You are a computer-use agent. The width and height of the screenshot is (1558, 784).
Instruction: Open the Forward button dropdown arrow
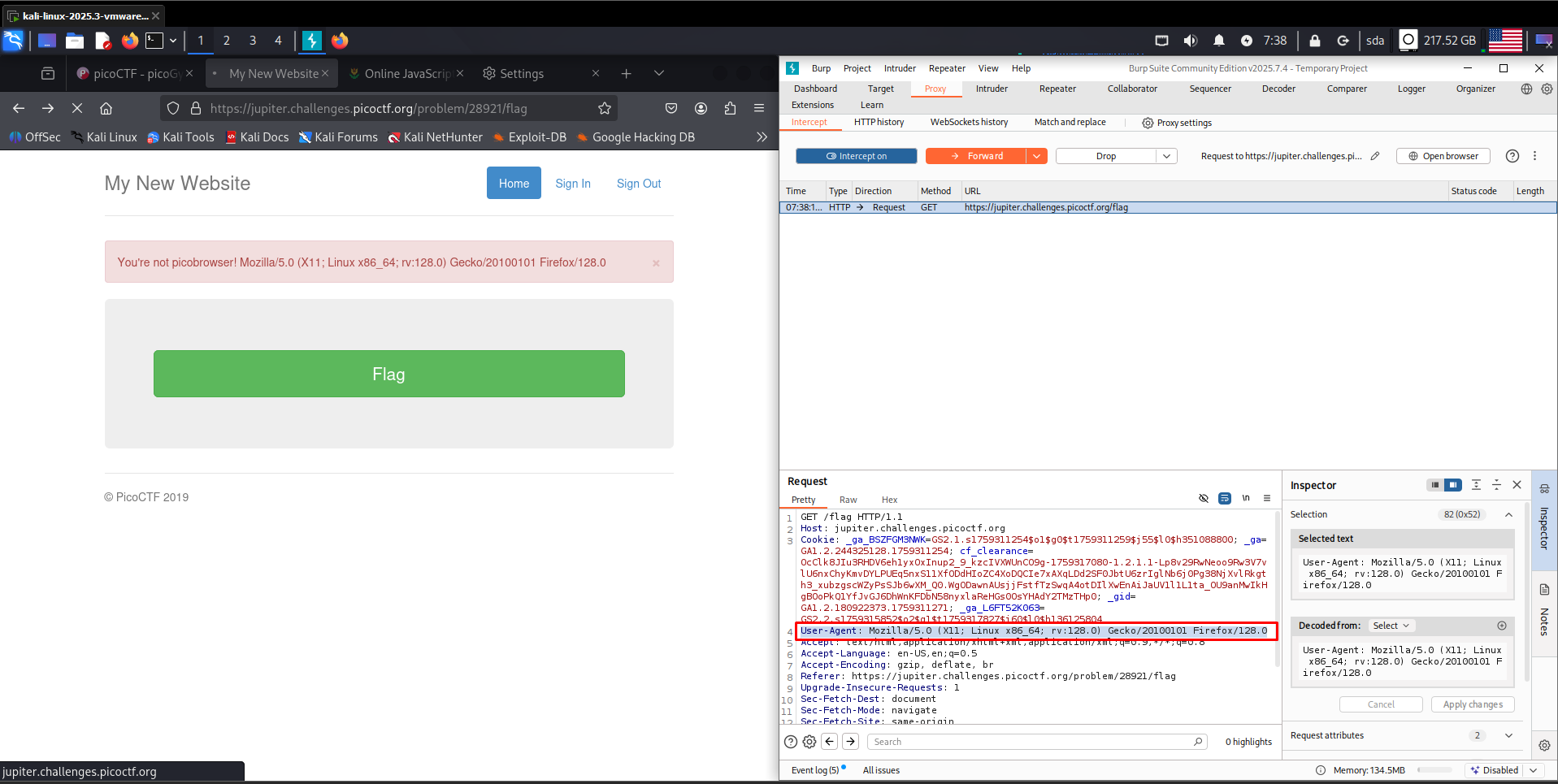1036,156
